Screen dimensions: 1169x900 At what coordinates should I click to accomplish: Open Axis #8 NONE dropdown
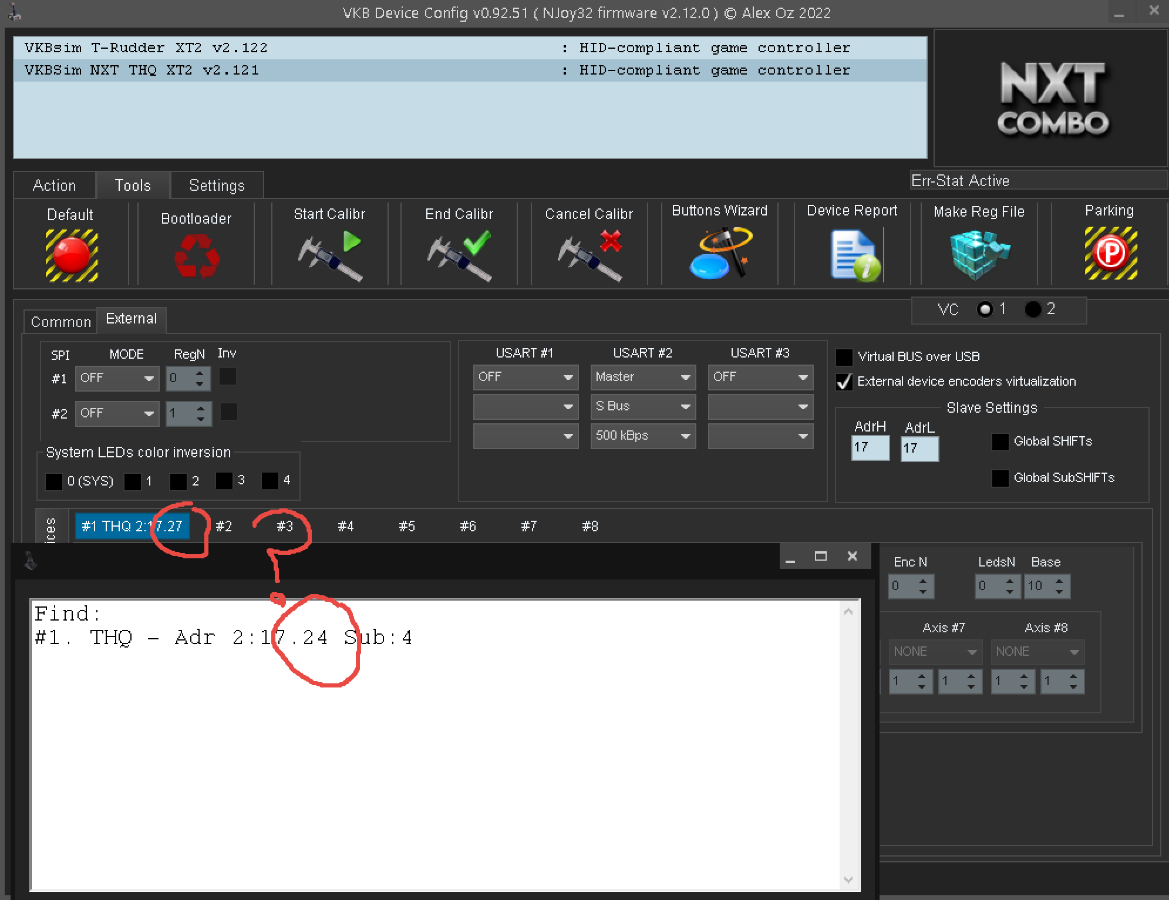click(1037, 652)
